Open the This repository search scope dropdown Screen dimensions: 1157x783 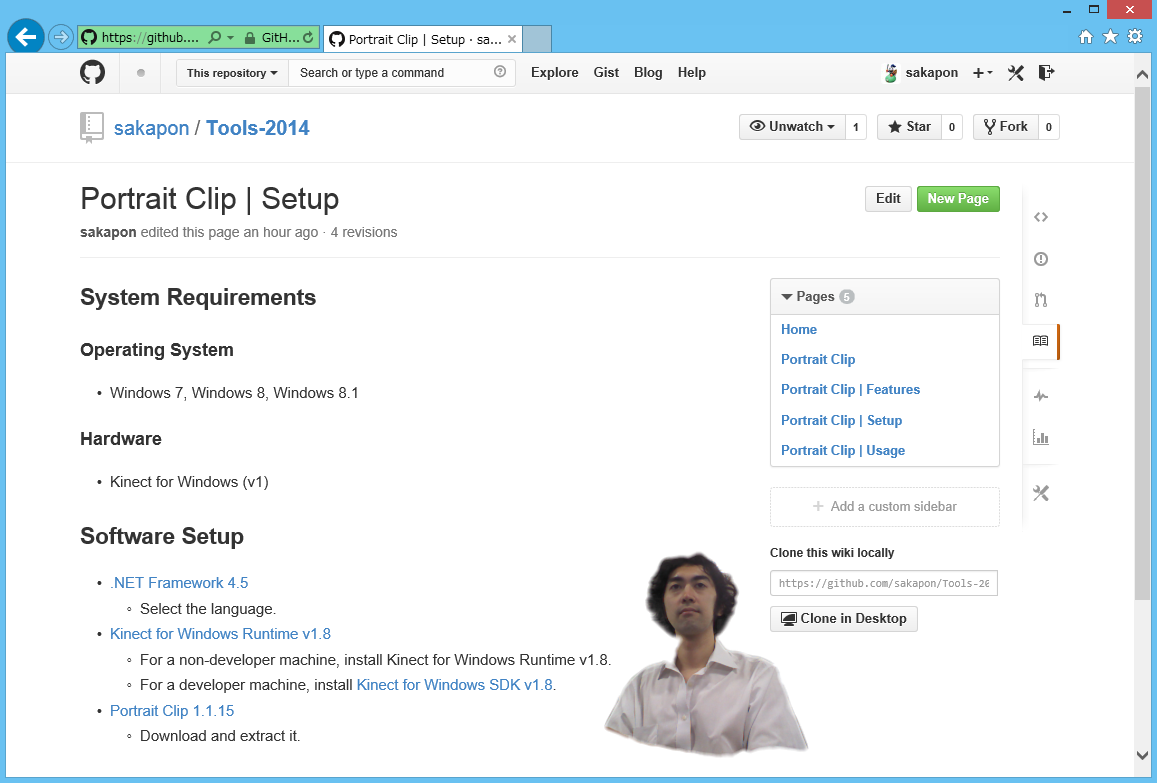232,72
